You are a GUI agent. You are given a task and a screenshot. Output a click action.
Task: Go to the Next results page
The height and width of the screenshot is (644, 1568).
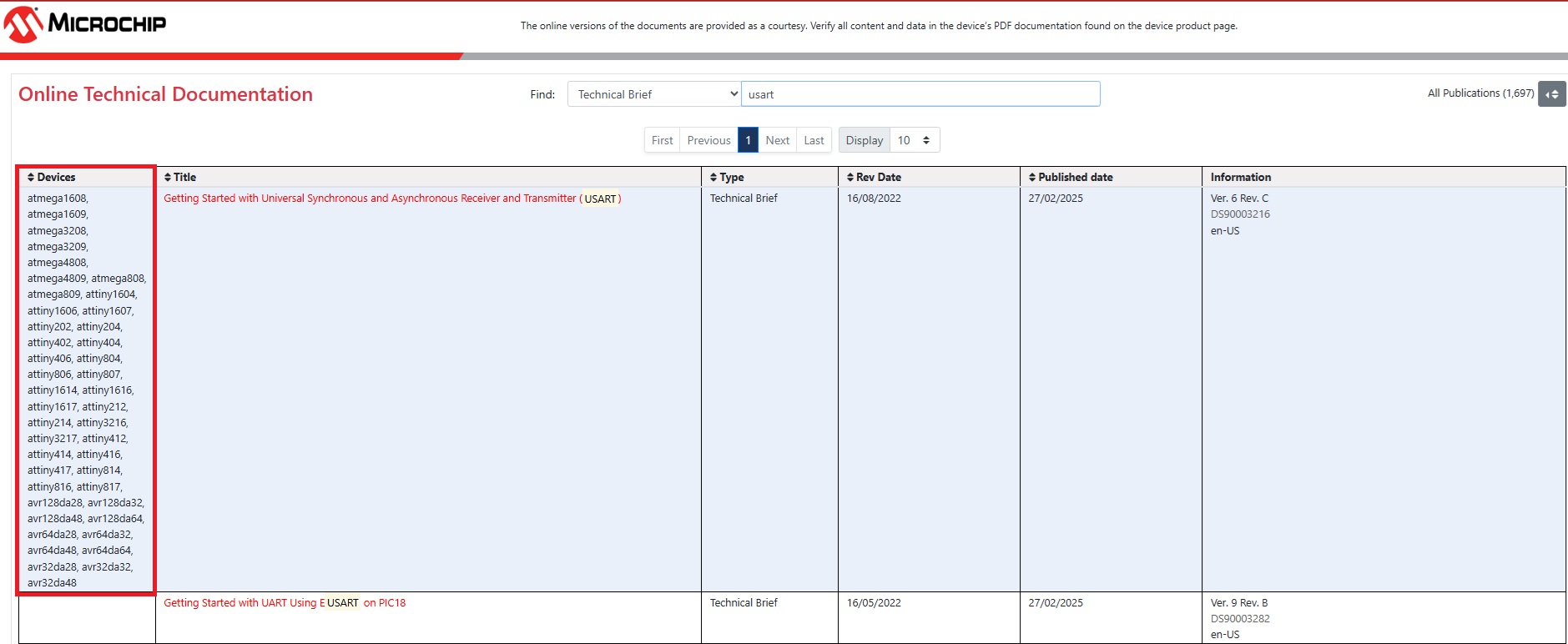pos(777,140)
